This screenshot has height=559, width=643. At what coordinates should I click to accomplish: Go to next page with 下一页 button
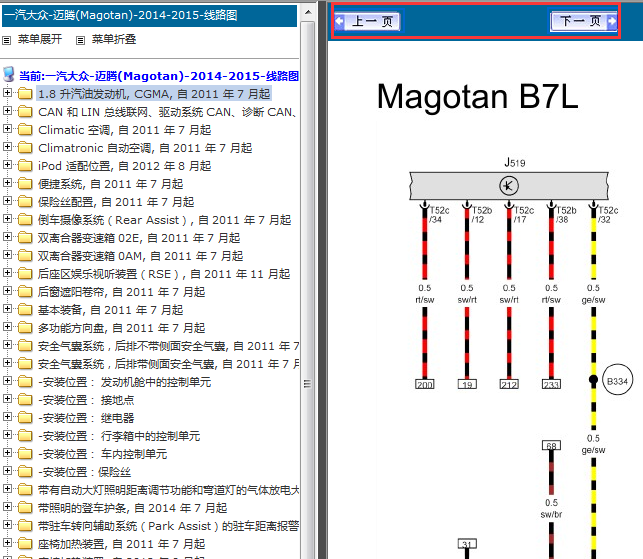(584, 21)
